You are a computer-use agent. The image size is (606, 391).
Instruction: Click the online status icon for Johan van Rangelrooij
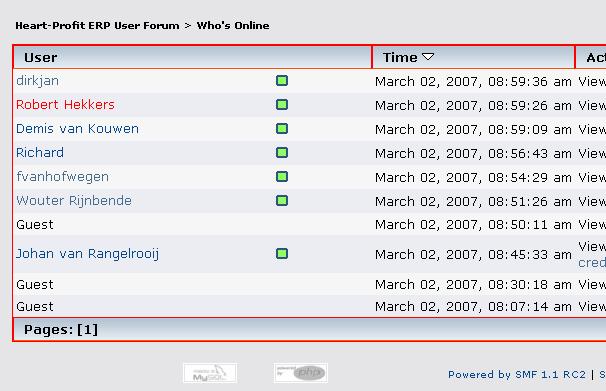click(x=282, y=254)
